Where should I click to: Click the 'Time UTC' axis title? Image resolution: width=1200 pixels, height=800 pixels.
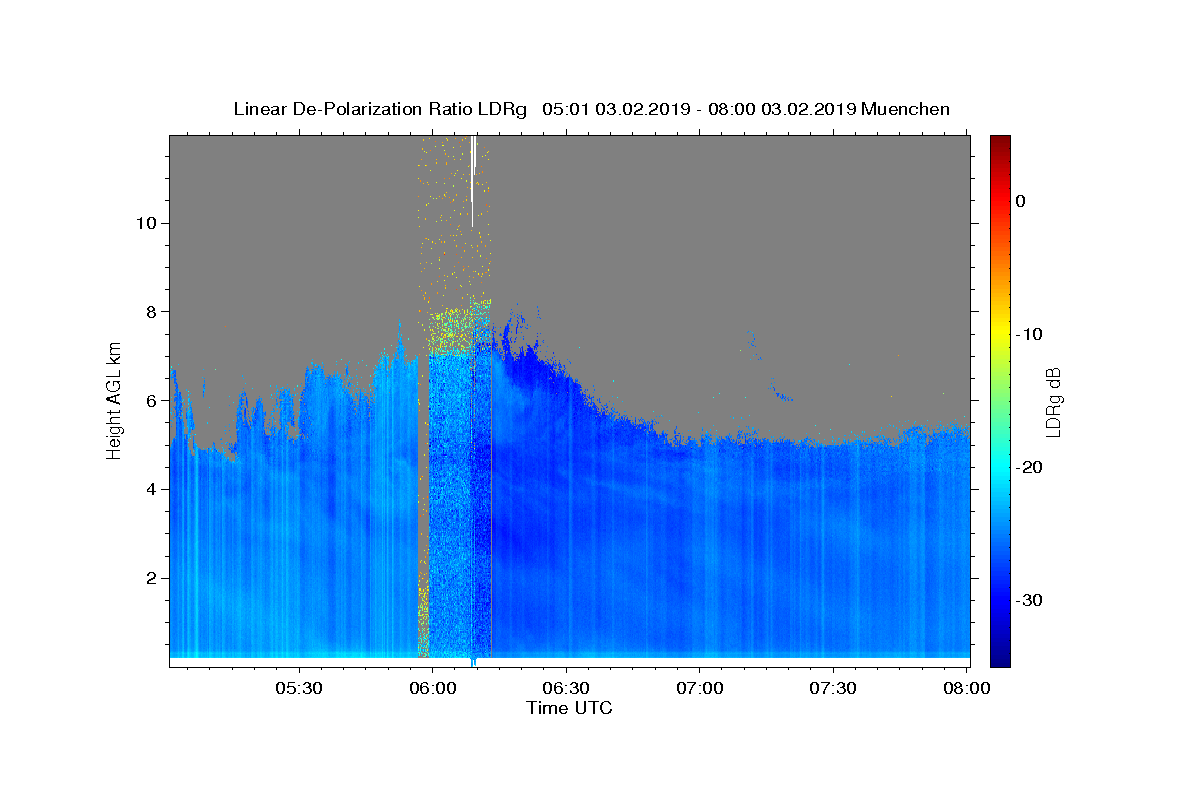tap(569, 708)
